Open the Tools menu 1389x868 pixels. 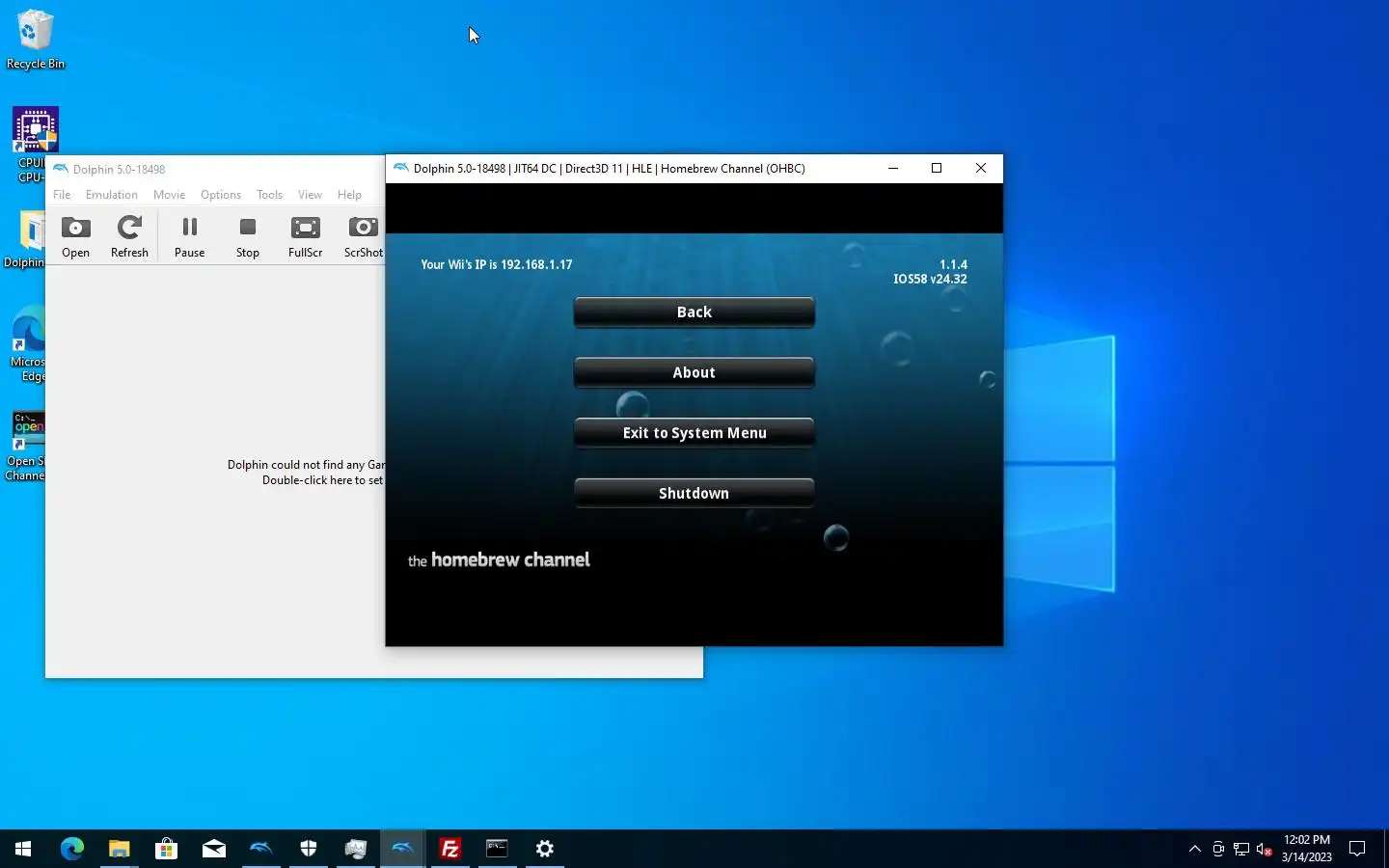tap(269, 195)
